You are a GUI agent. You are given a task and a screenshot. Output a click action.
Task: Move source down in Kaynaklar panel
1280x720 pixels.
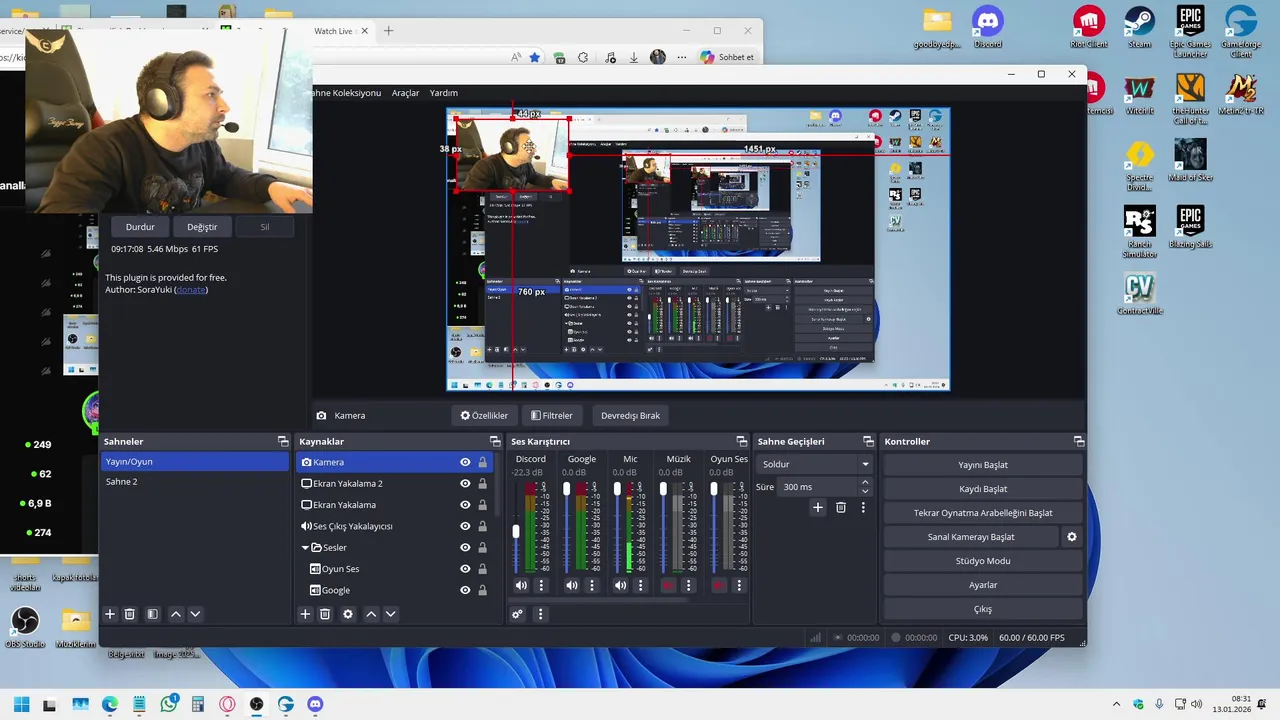[391, 614]
